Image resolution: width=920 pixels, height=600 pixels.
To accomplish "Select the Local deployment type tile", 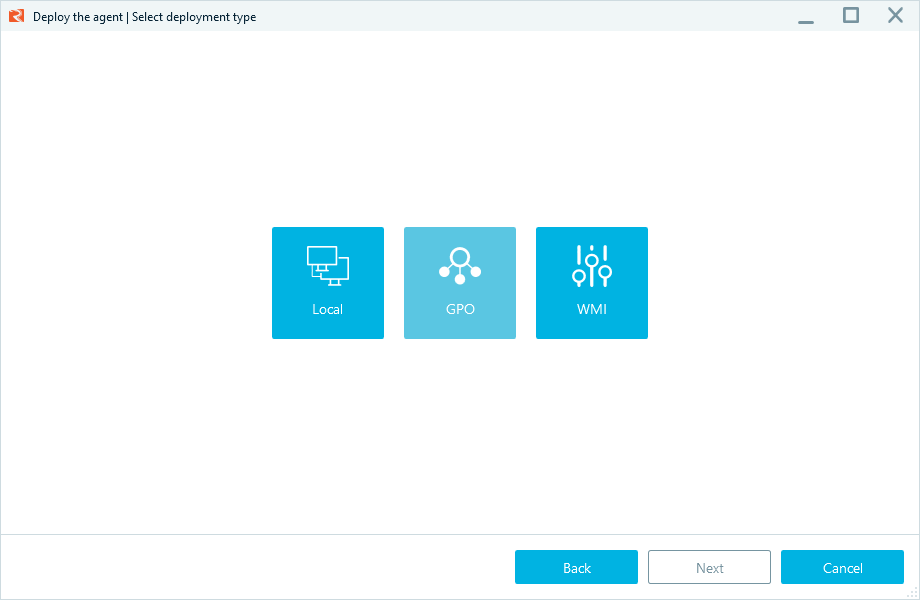I will pyautogui.click(x=327, y=283).
